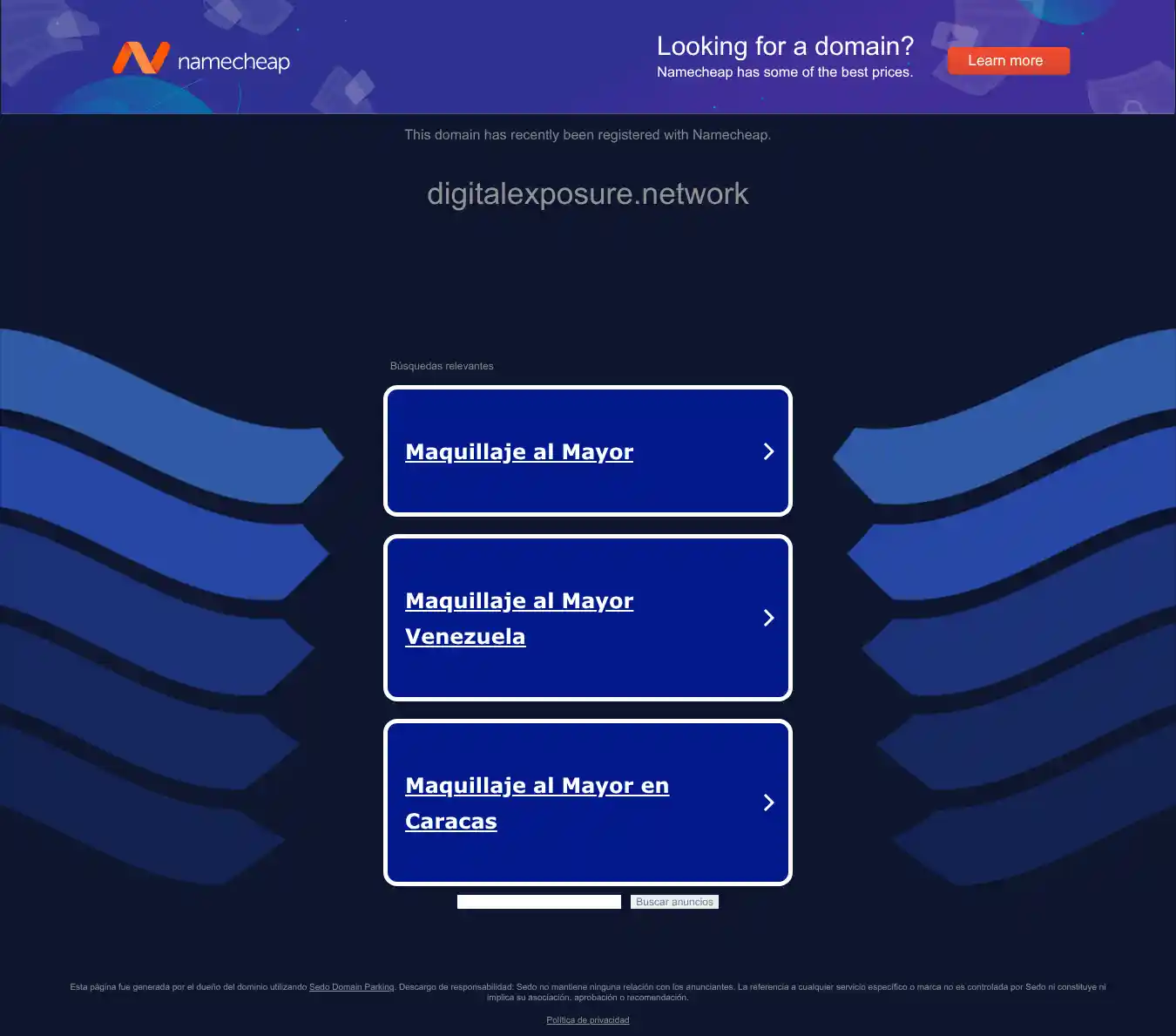Focus the white search input field

click(x=539, y=902)
